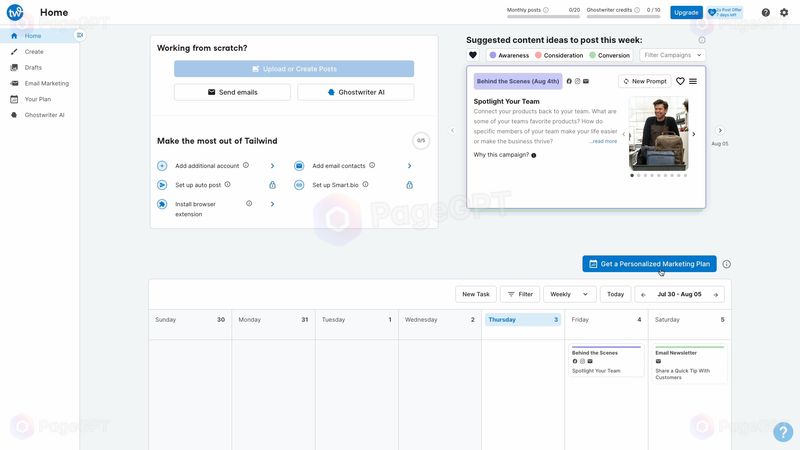This screenshot has width=800, height=450.
Task: Open the help question mark icon in header
Action: click(x=765, y=12)
